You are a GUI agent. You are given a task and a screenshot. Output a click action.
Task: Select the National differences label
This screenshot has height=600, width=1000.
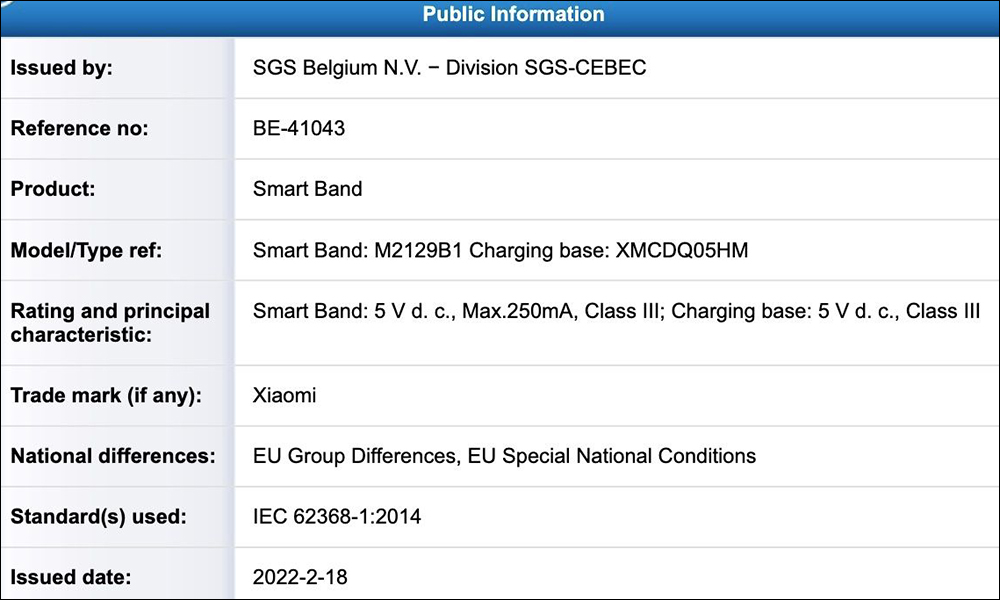coord(113,456)
